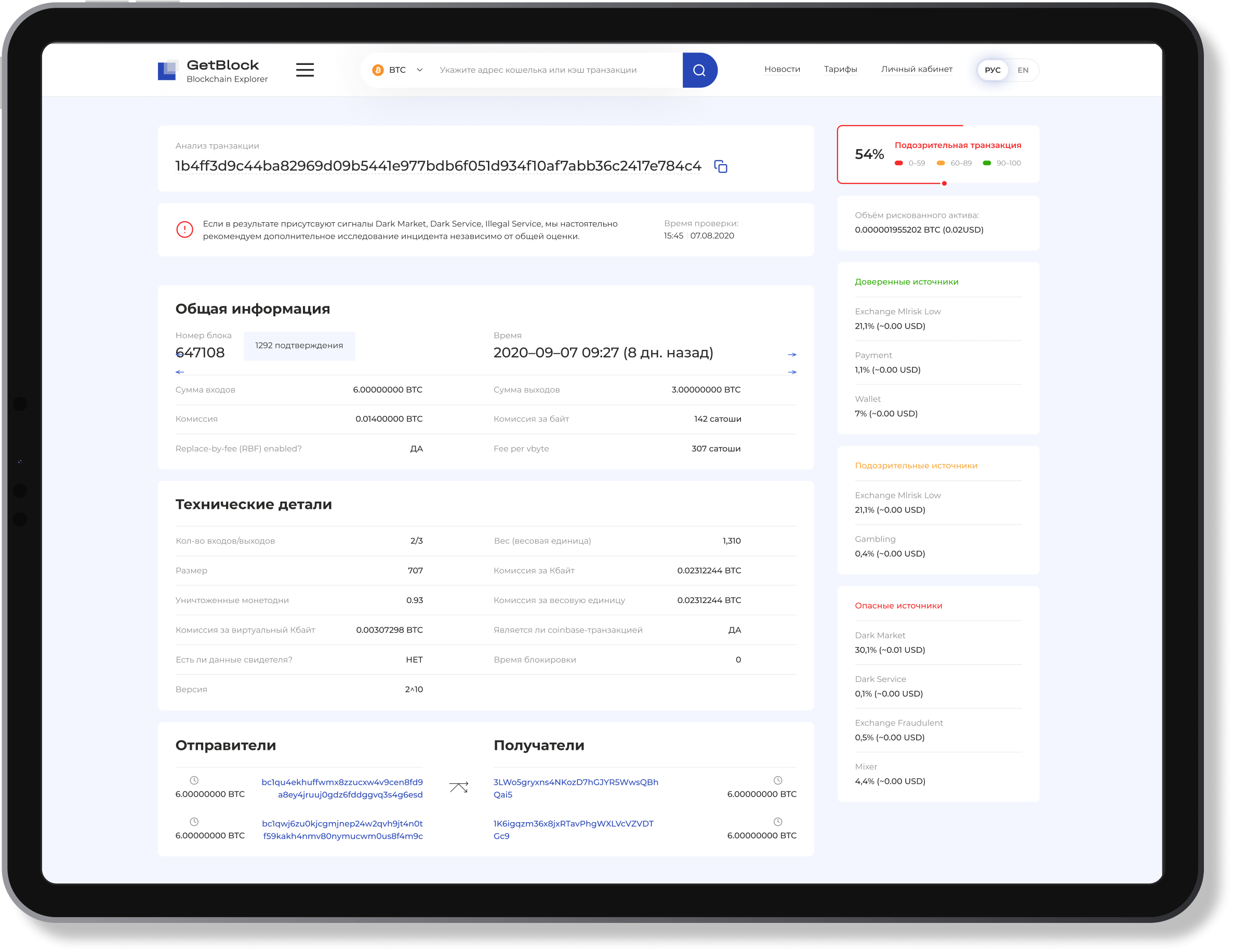Click the clock icon beside the first sender
The image size is (1233, 952).
(194, 781)
